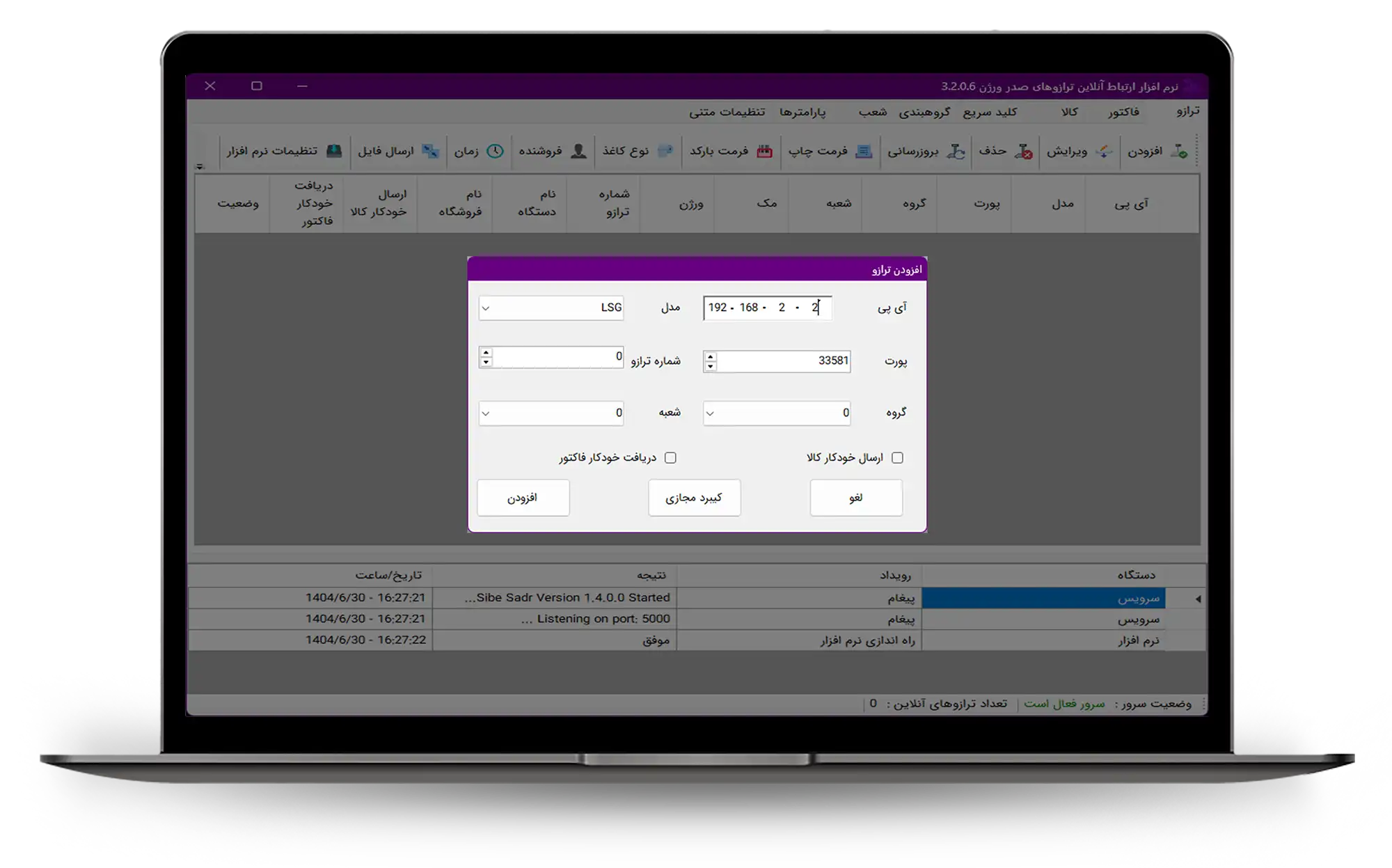The width and height of the screenshot is (1392, 868).
Task: Click the Add scale (افزودن) toolbar icon
Action: point(1179,151)
